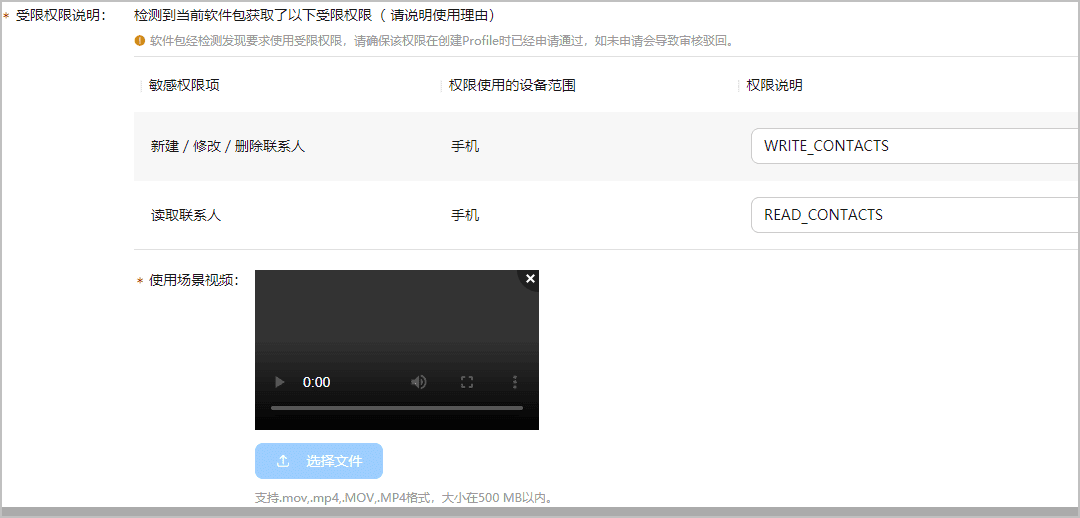Click the orange warning info icon
The width and height of the screenshot is (1080, 518).
coord(140,41)
